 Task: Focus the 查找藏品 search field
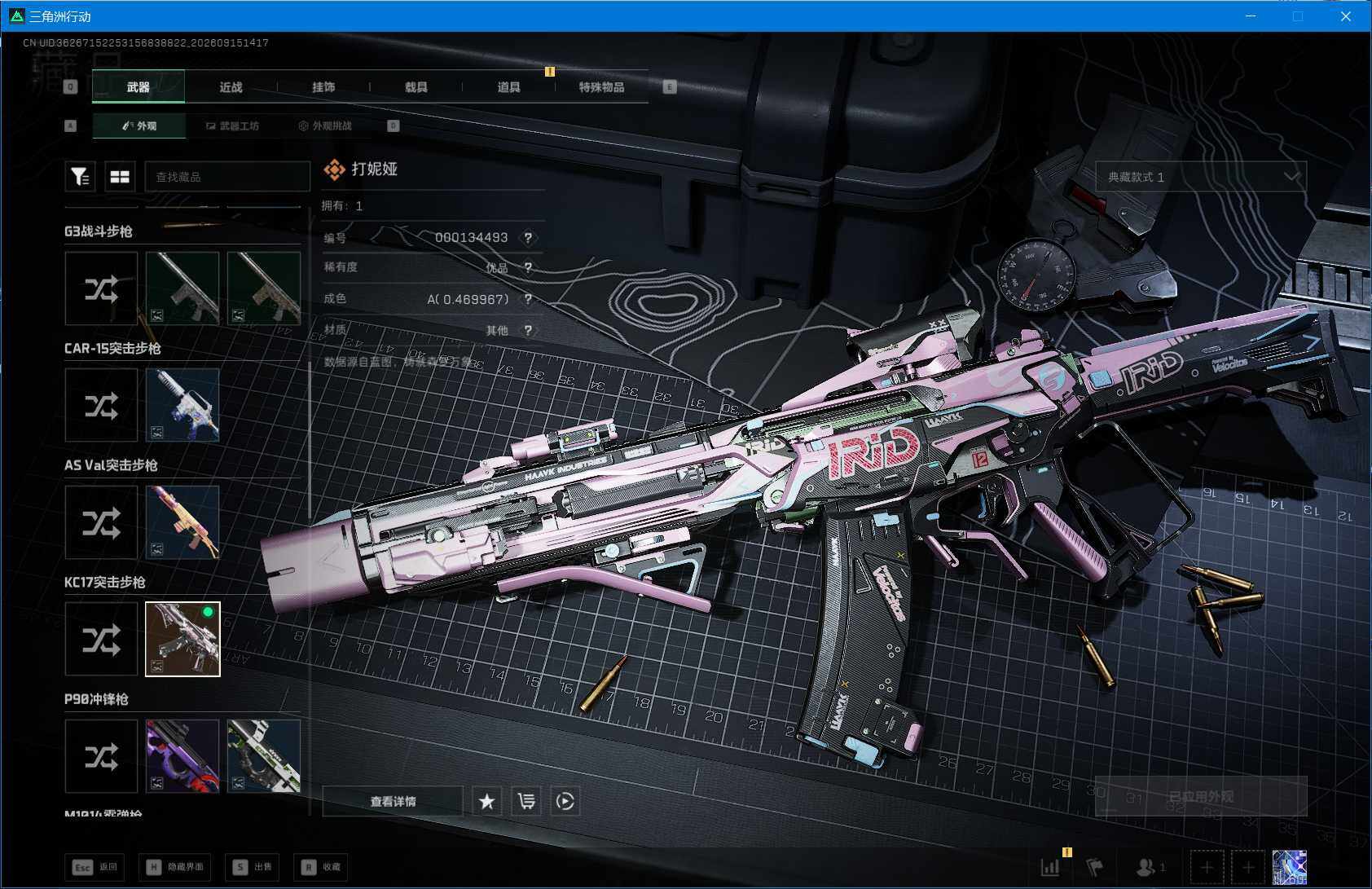227,177
